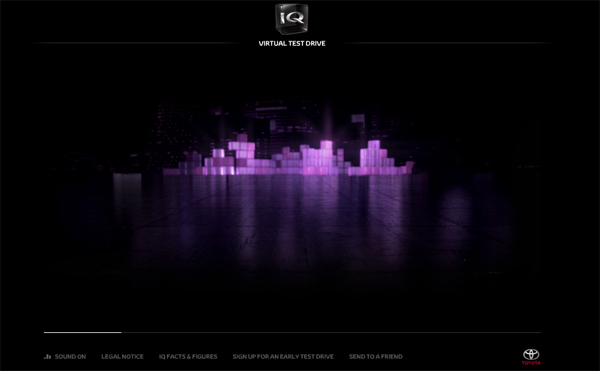Open iQ Facts & Figures
Screen dimensions: 600x371
tap(188, 356)
